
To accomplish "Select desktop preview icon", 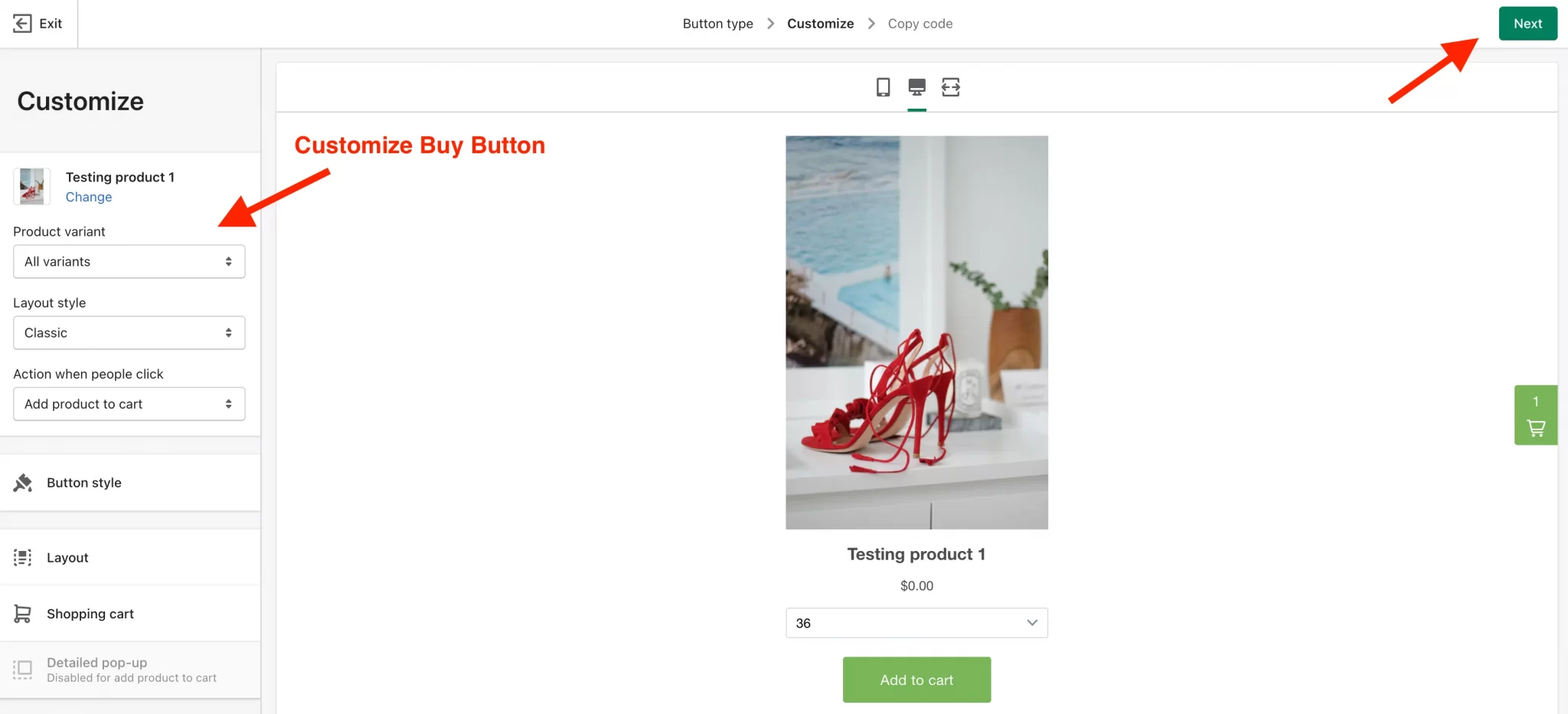I will (916, 87).
